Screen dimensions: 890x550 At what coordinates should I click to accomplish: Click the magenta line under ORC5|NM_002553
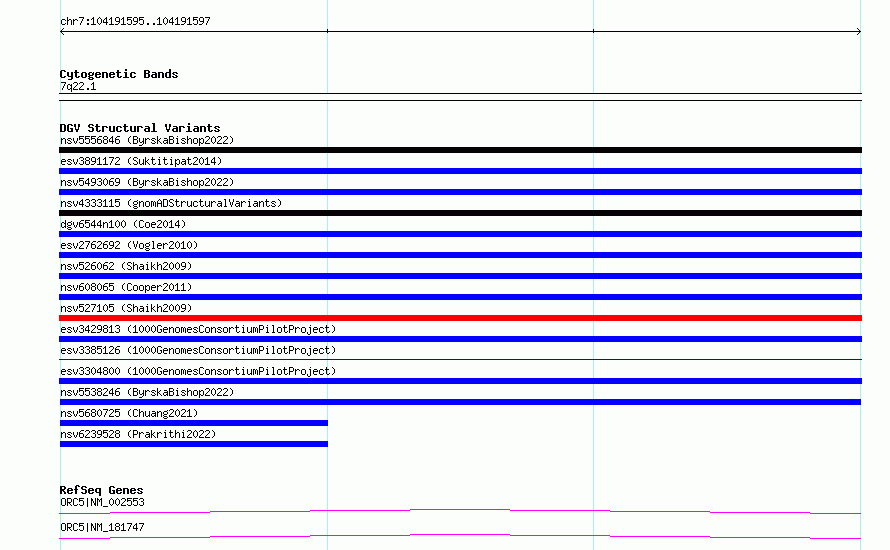460,511
